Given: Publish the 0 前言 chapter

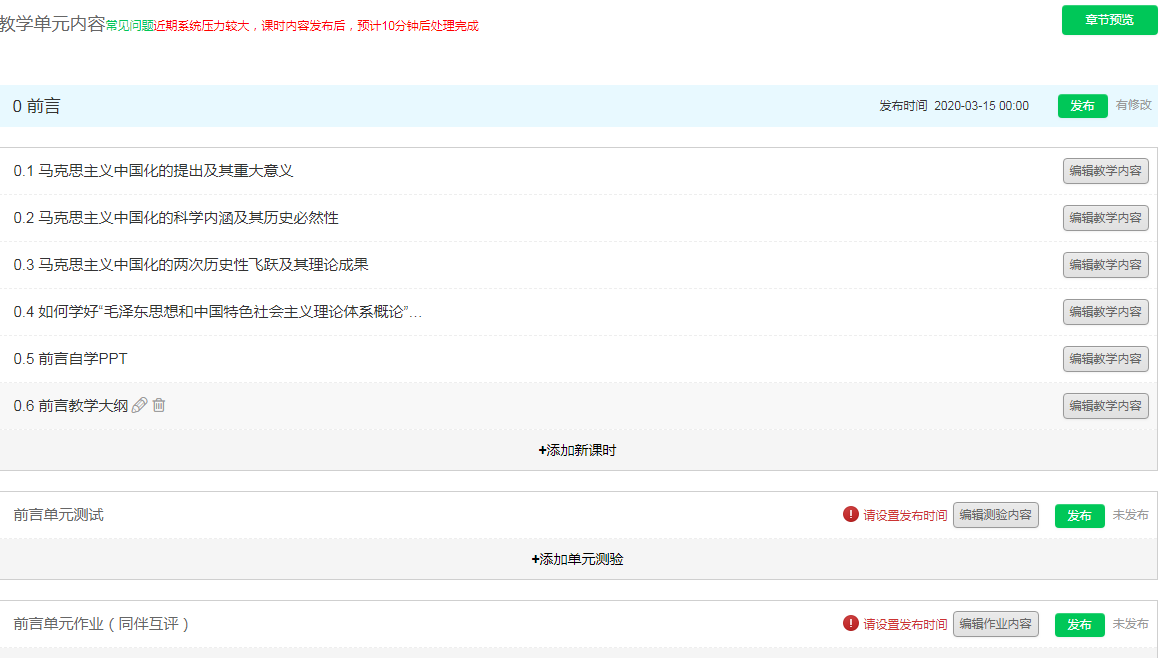Looking at the screenshot, I should click(x=1082, y=106).
